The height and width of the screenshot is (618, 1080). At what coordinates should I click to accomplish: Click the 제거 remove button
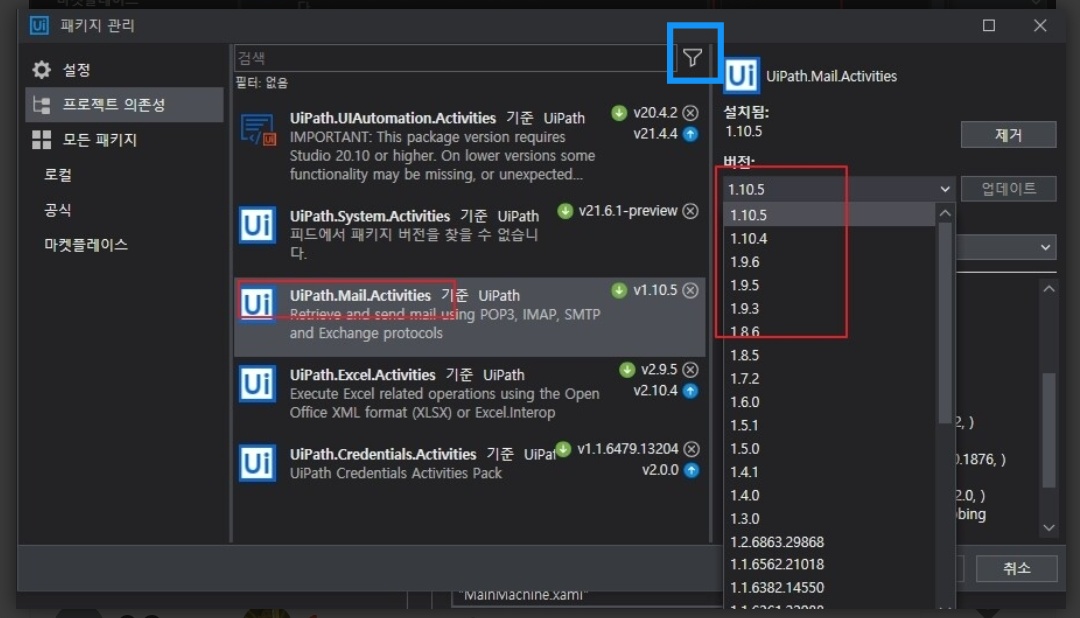(x=1008, y=135)
